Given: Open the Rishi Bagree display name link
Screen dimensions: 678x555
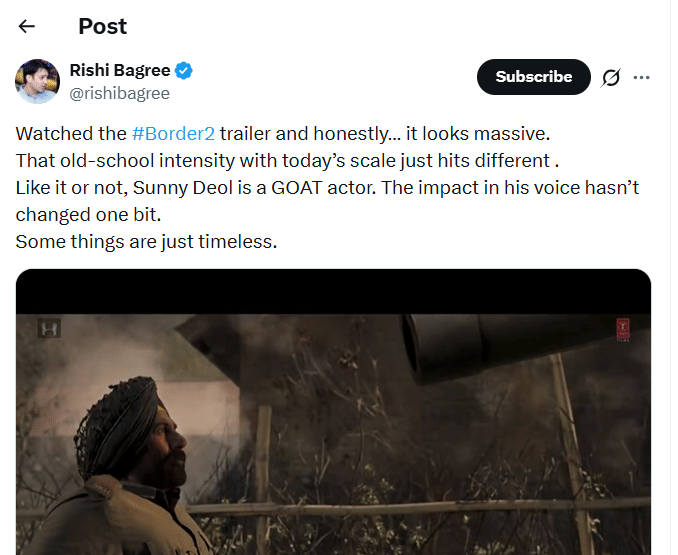Looking at the screenshot, I should [119, 70].
